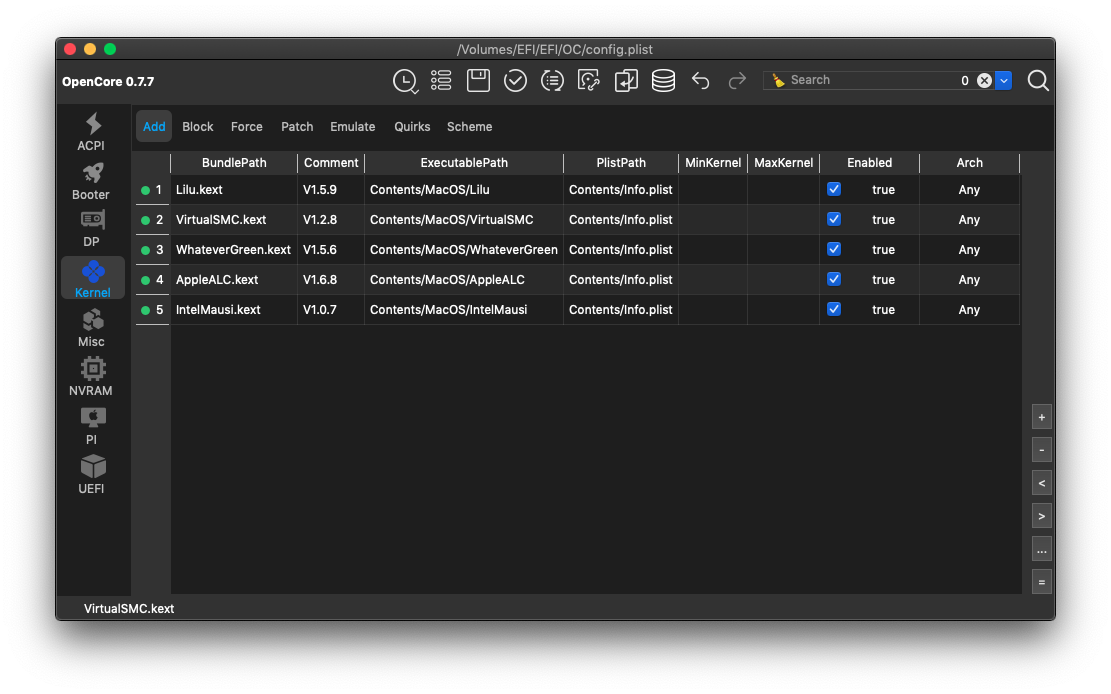
Task: Open the UEFI section
Action: click(x=91, y=474)
